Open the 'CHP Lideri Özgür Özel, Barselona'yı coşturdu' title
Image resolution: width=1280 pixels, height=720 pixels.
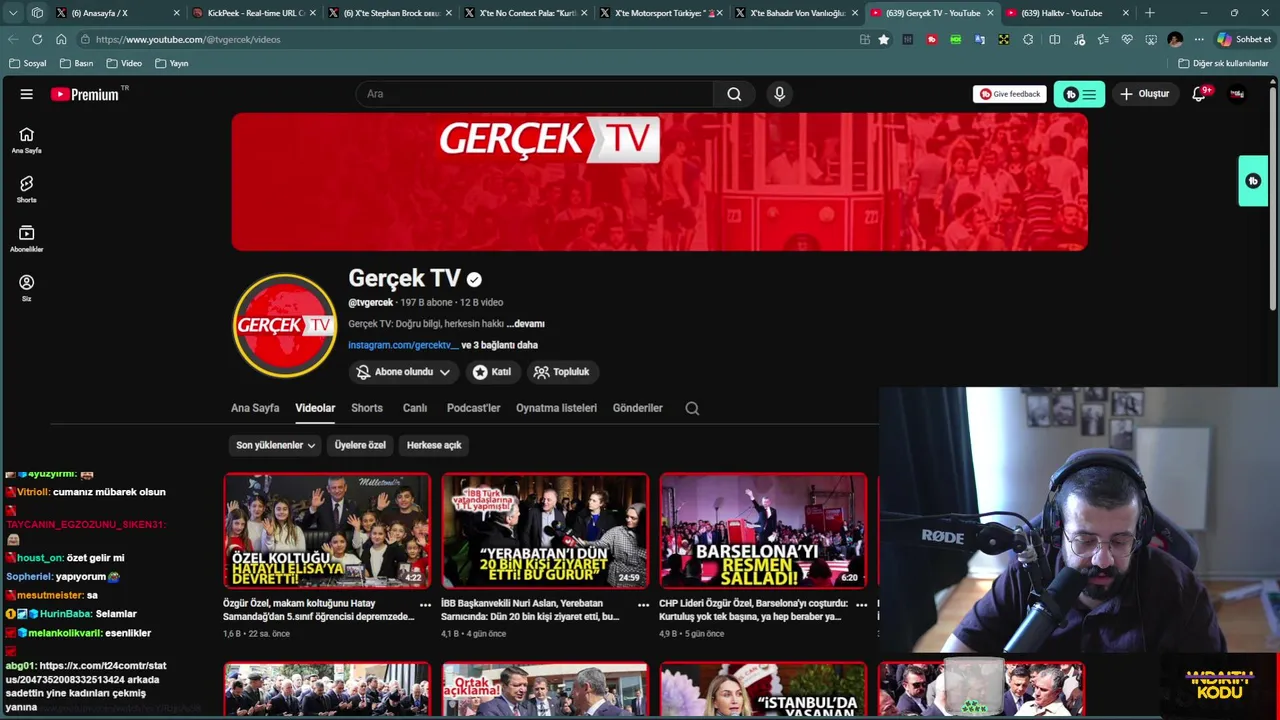tap(754, 610)
